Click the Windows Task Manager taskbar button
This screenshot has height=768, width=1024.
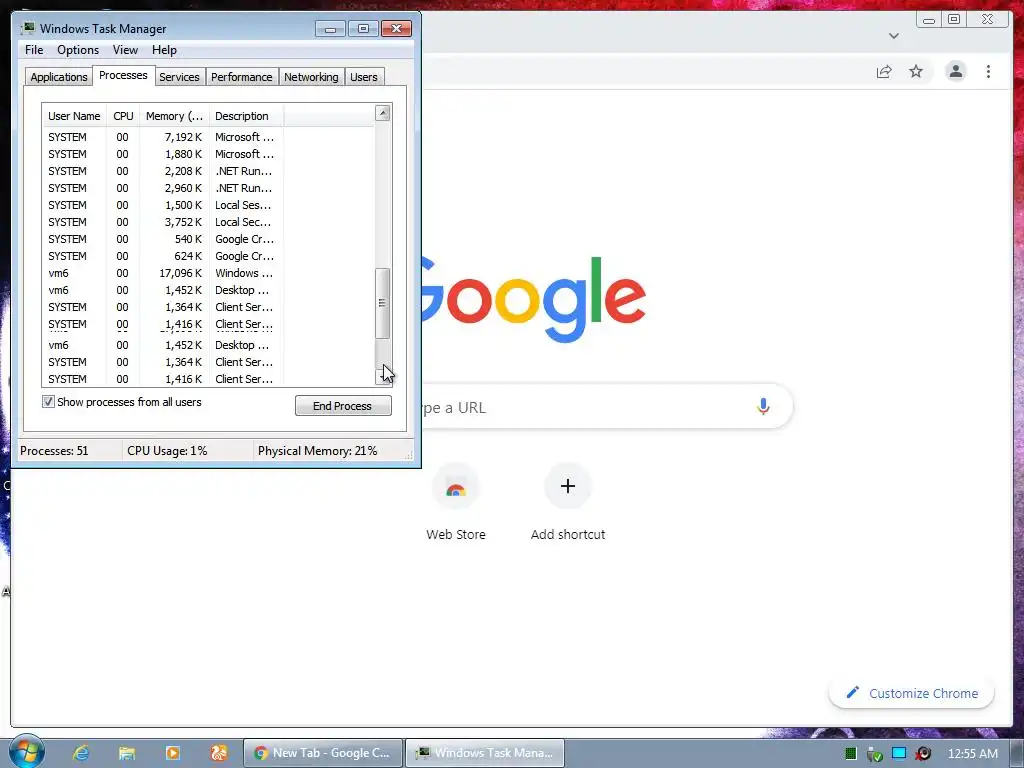(485, 753)
